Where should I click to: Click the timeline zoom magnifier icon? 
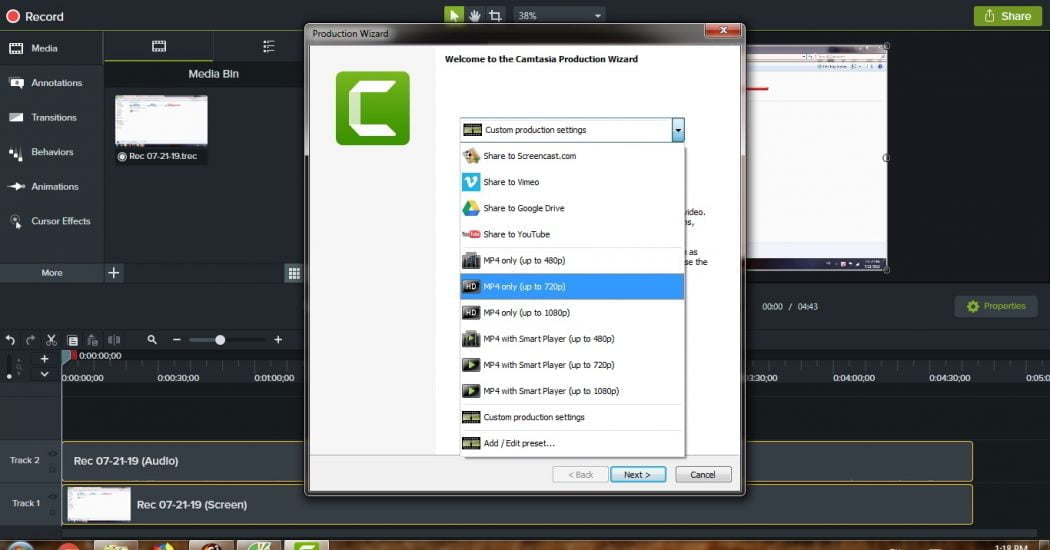click(x=152, y=340)
